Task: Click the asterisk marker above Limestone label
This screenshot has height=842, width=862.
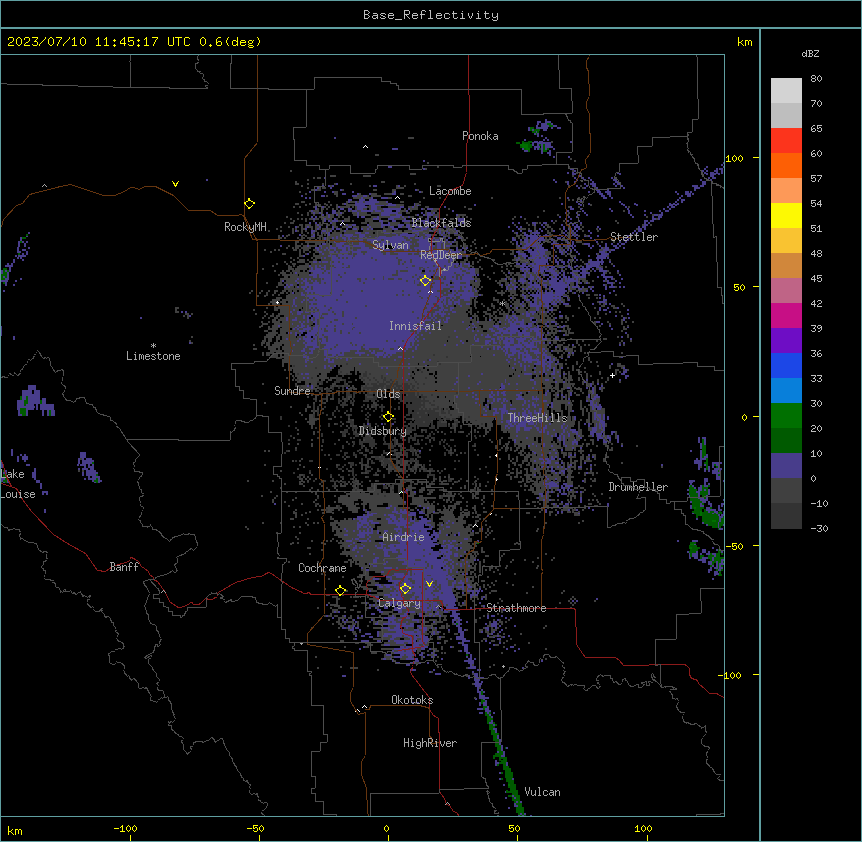Action: [153, 346]
